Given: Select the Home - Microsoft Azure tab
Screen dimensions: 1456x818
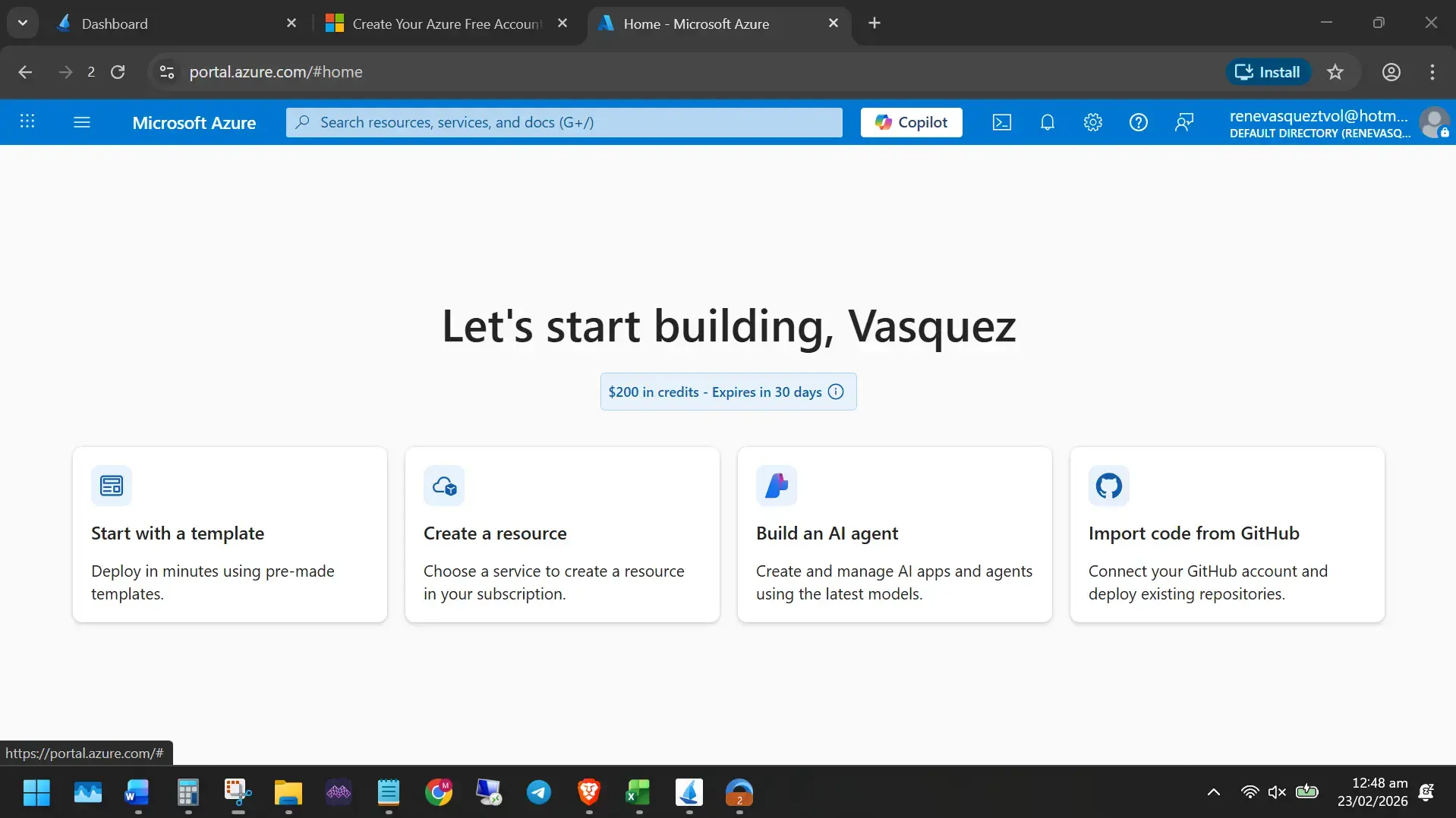Looking at the screenshot, I should tap(719, 24).
